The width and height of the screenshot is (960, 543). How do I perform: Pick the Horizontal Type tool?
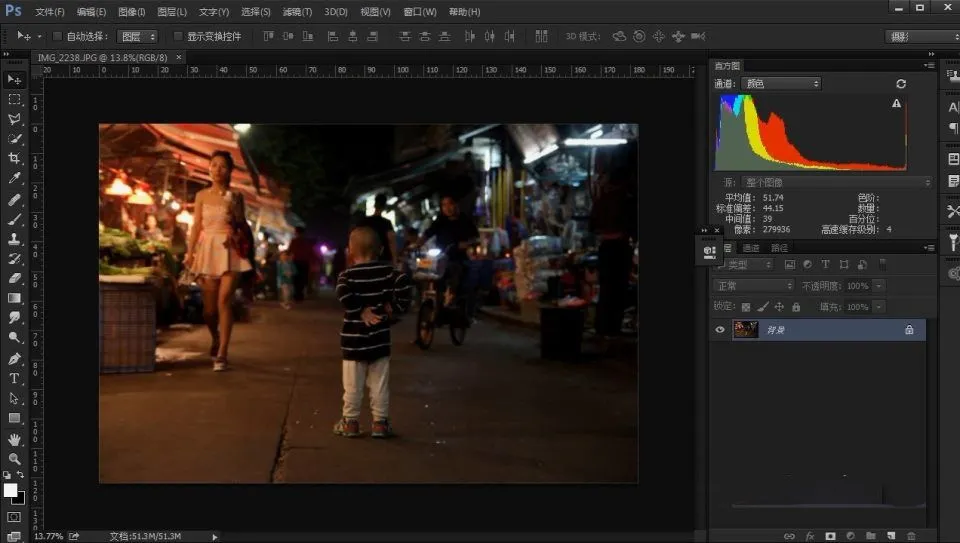pyautogui.click(x=14, y=378)
